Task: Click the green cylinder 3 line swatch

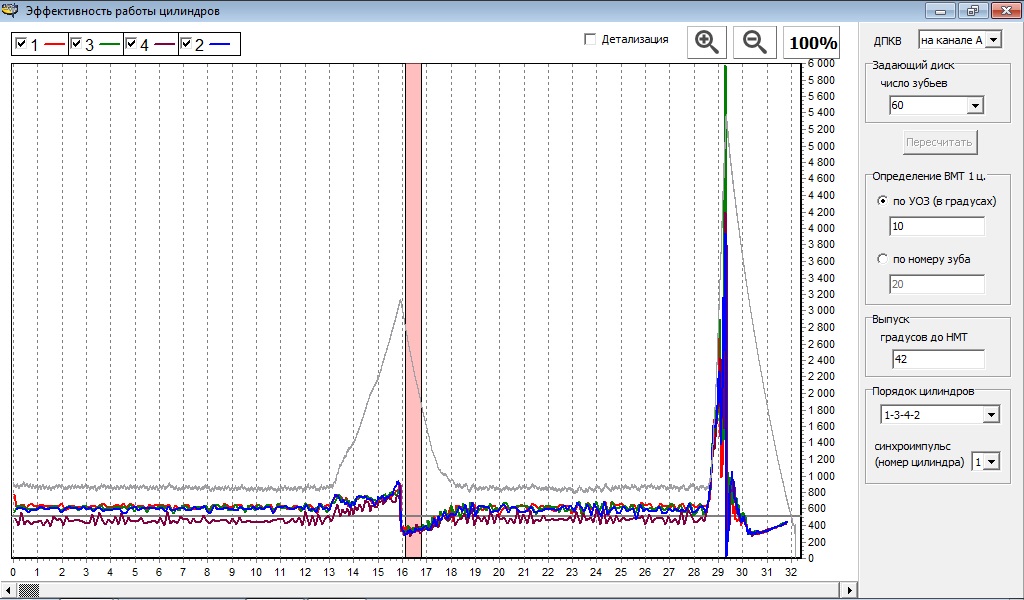Action: click(110, 44)
